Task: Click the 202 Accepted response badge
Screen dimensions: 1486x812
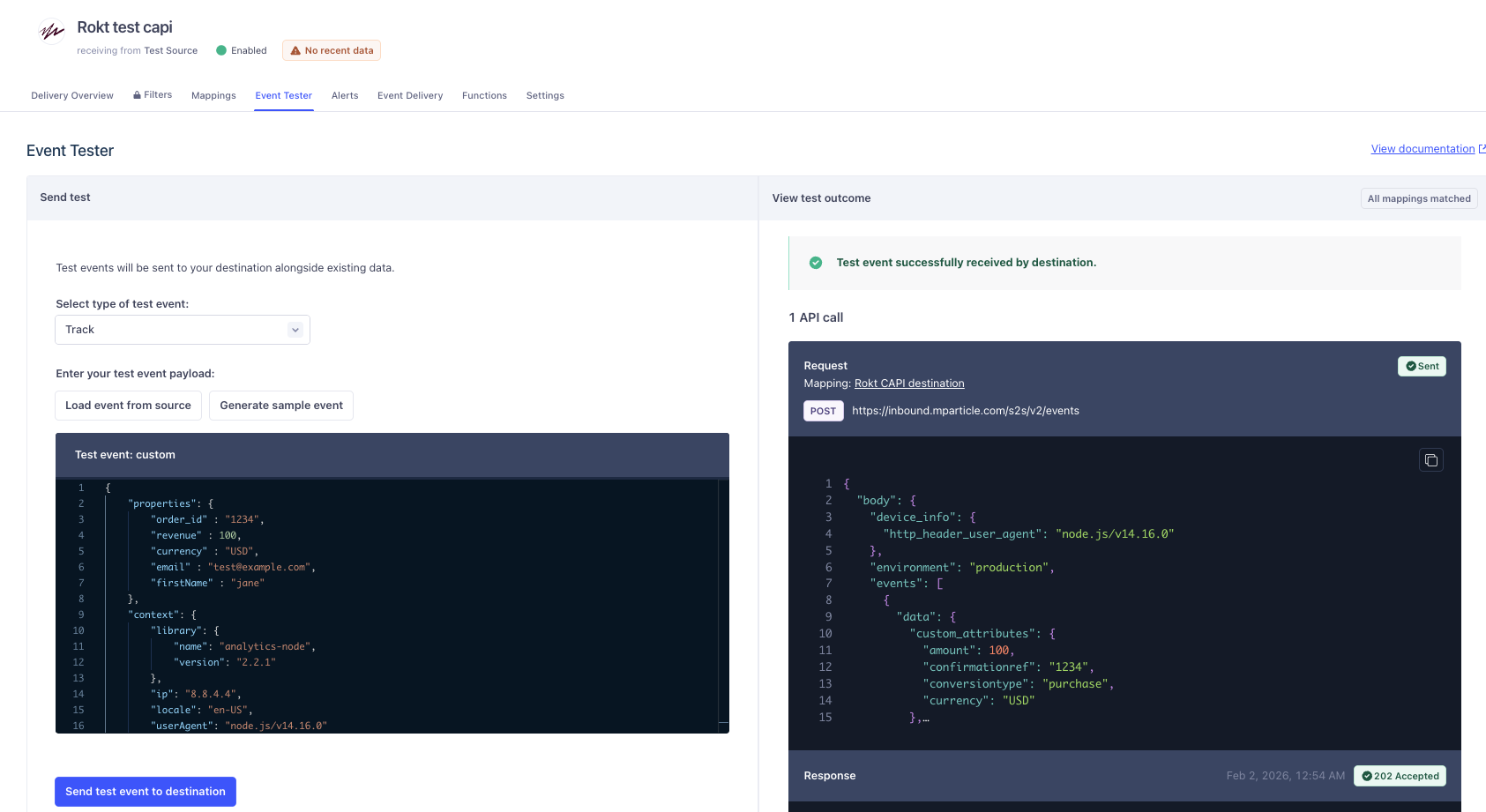Action: [x=1399, y=776]
